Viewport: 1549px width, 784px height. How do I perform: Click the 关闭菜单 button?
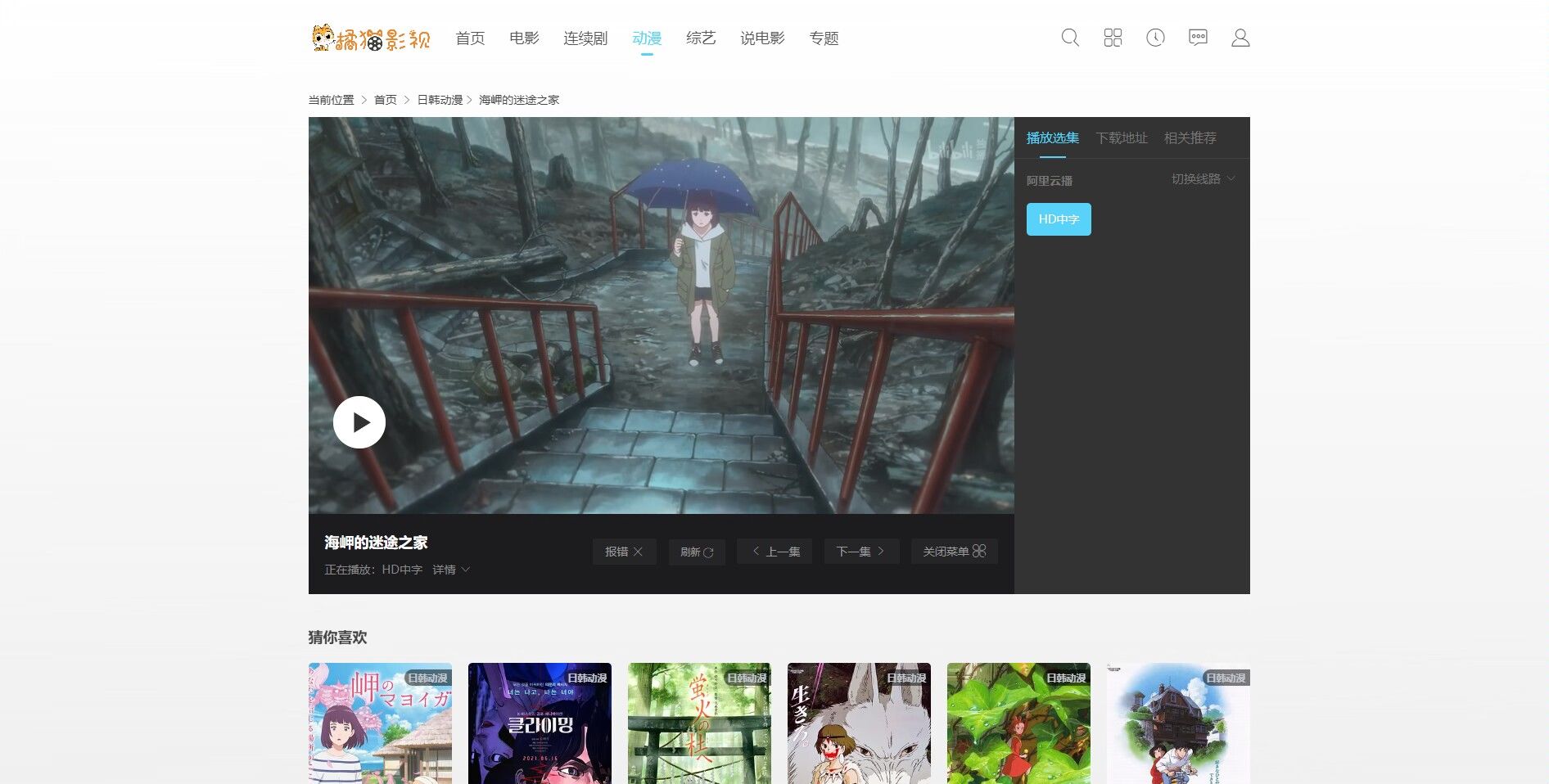click(955, 552)
